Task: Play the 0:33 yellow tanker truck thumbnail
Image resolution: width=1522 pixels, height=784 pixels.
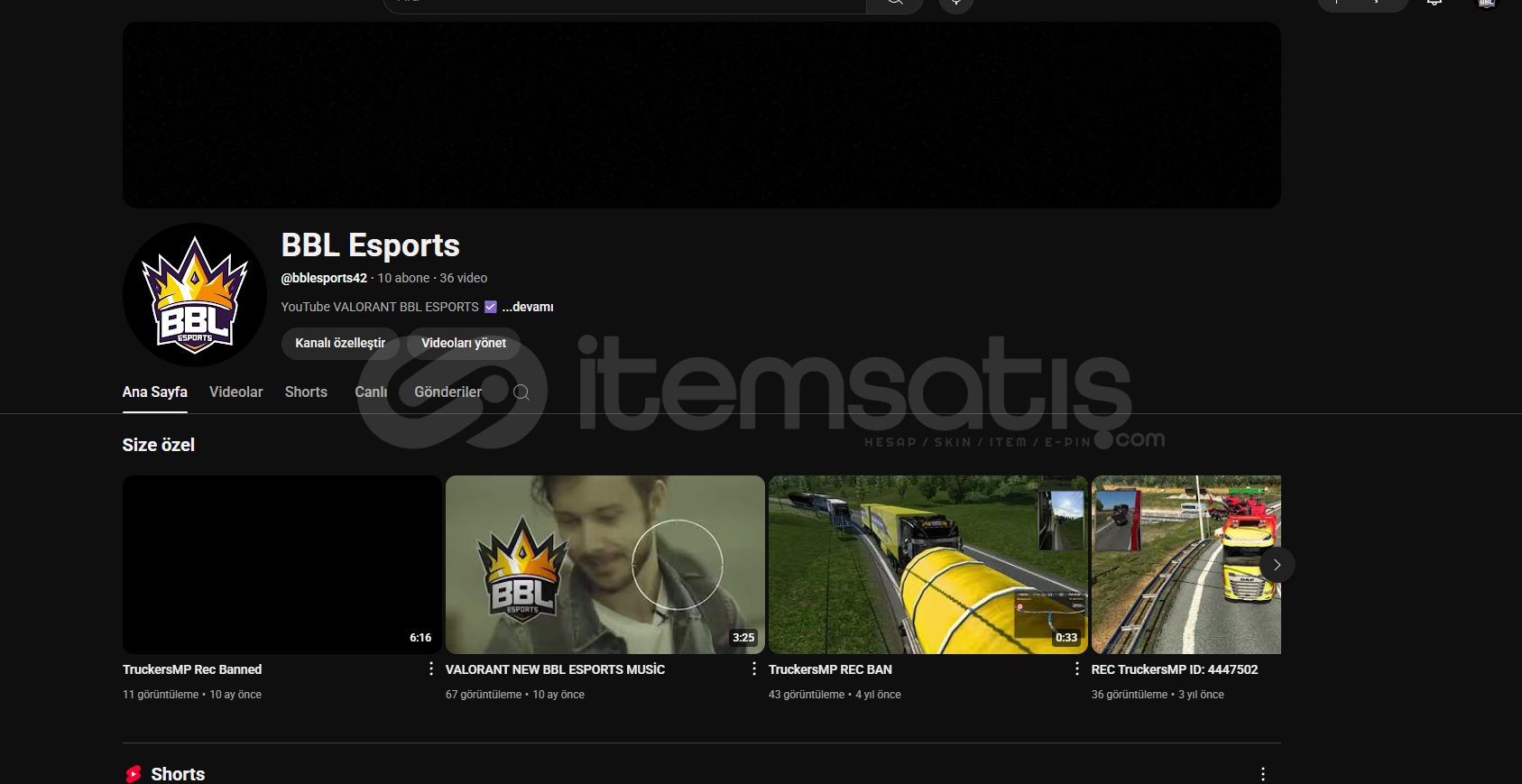Action: pos(928,565)
